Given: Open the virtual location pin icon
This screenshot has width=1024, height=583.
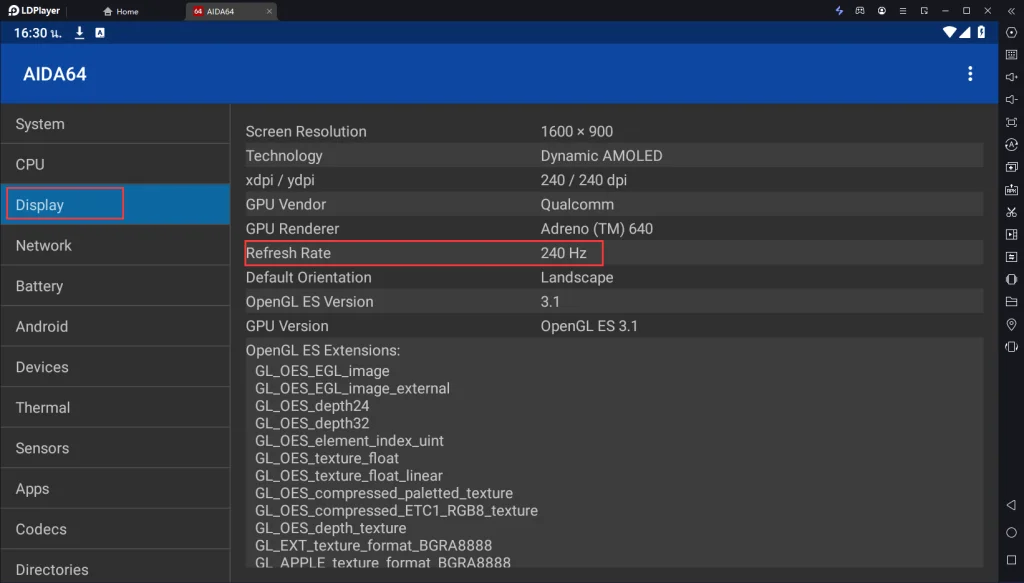Looking at the screenshot, I should tap(1011, 324).
